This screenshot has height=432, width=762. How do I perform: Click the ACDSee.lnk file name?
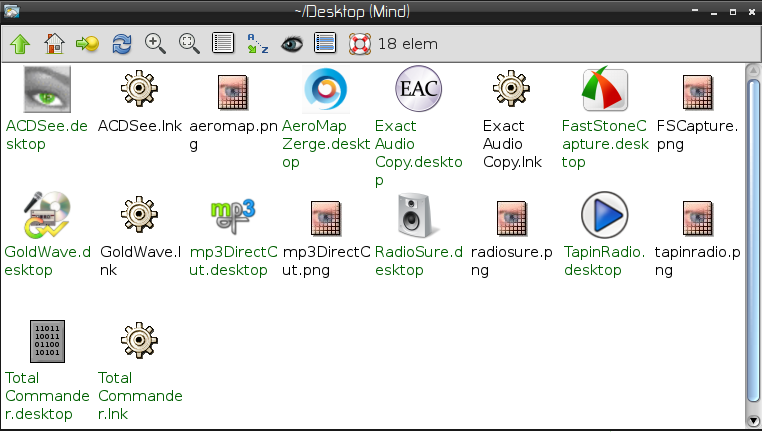139,126
